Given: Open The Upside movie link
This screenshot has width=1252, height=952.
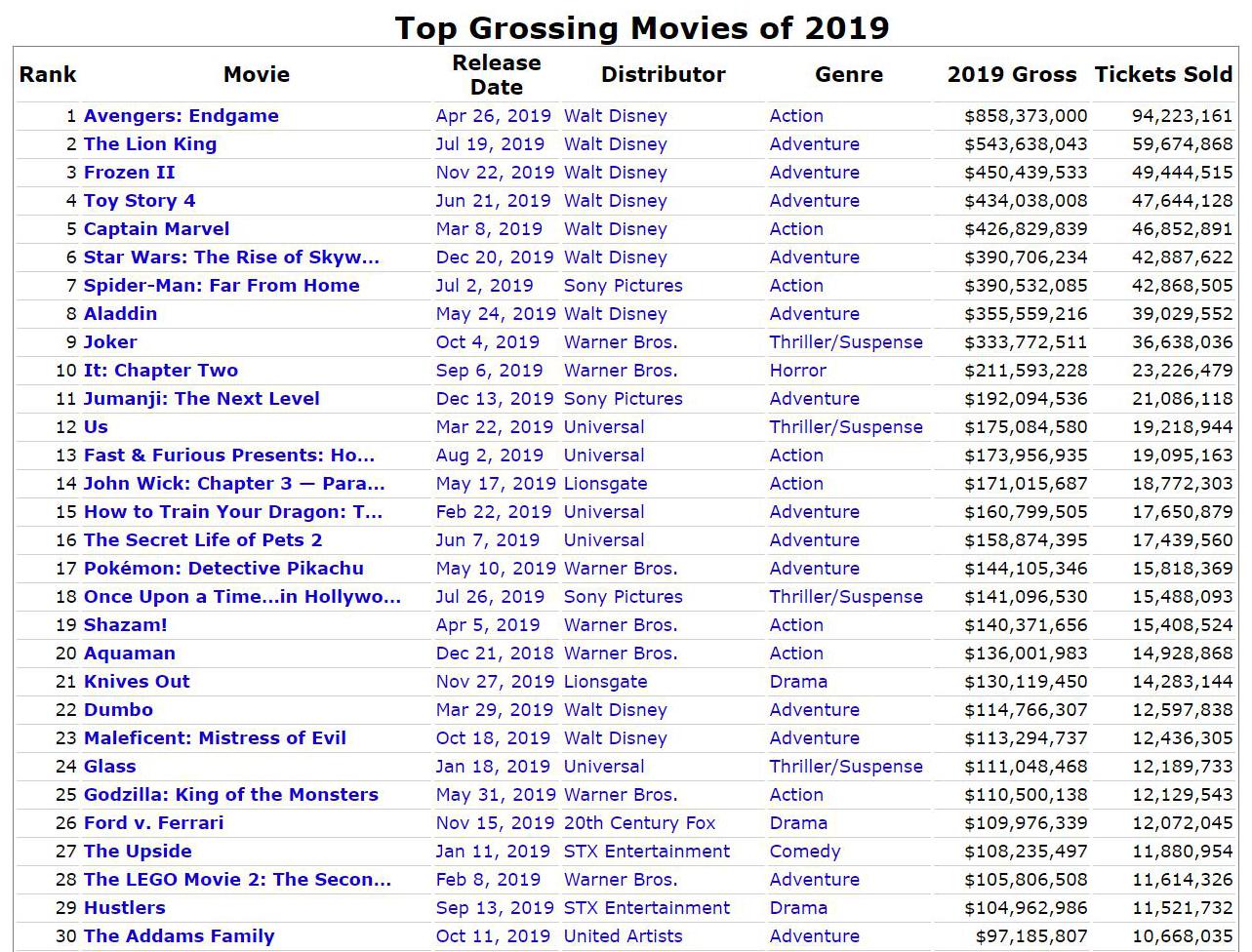Looking at the screenshot, I should click(x=138, y=851).
